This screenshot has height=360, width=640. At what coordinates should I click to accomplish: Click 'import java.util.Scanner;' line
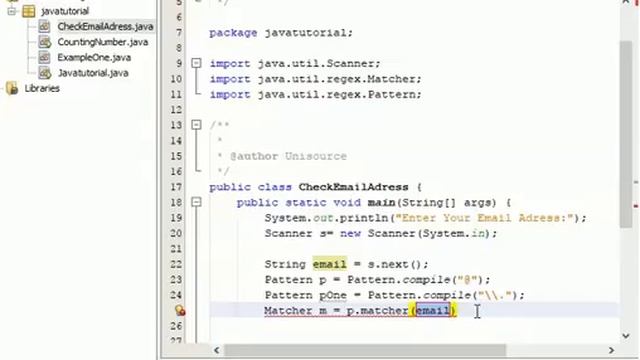click(295, 64)
